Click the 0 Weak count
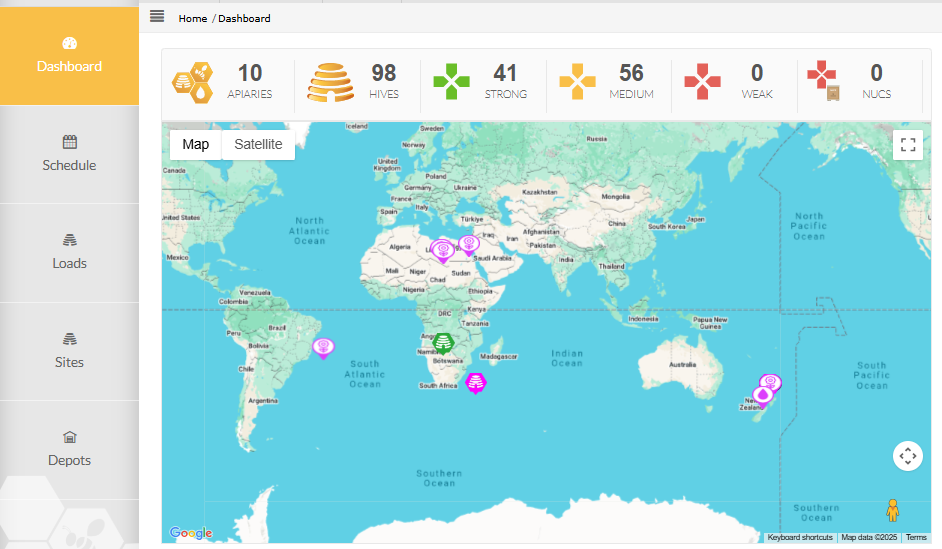Screen dimensions: 942x549 click(x=757, y=73)
